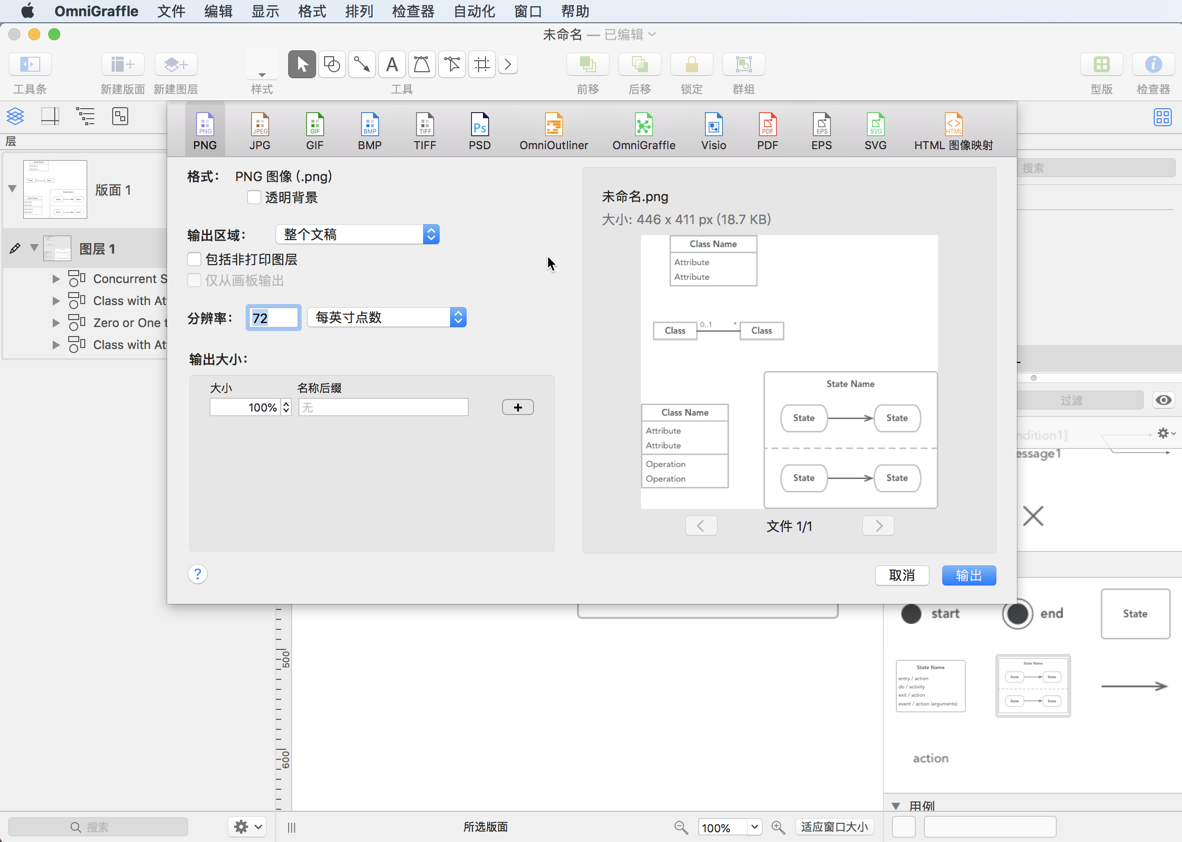Click the 群组 toolbar icon
The width and height of the screenshot is (1182, 842).
pos(743,63)
